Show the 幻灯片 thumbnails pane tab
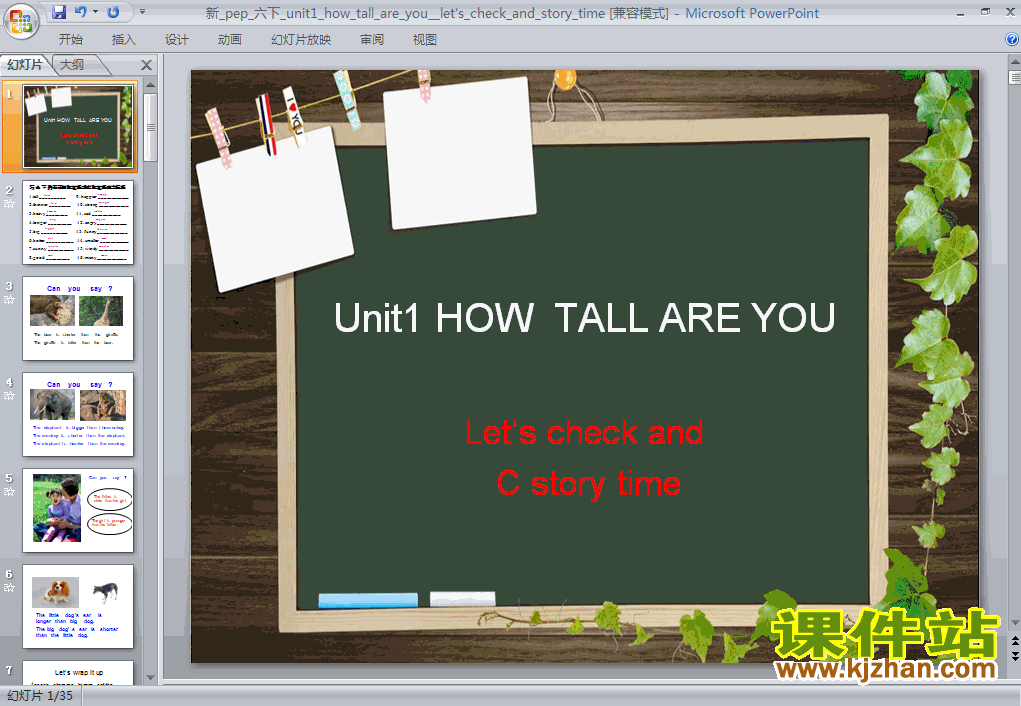1021x706 pixels. pyautogui.click(x=25, y=64)
